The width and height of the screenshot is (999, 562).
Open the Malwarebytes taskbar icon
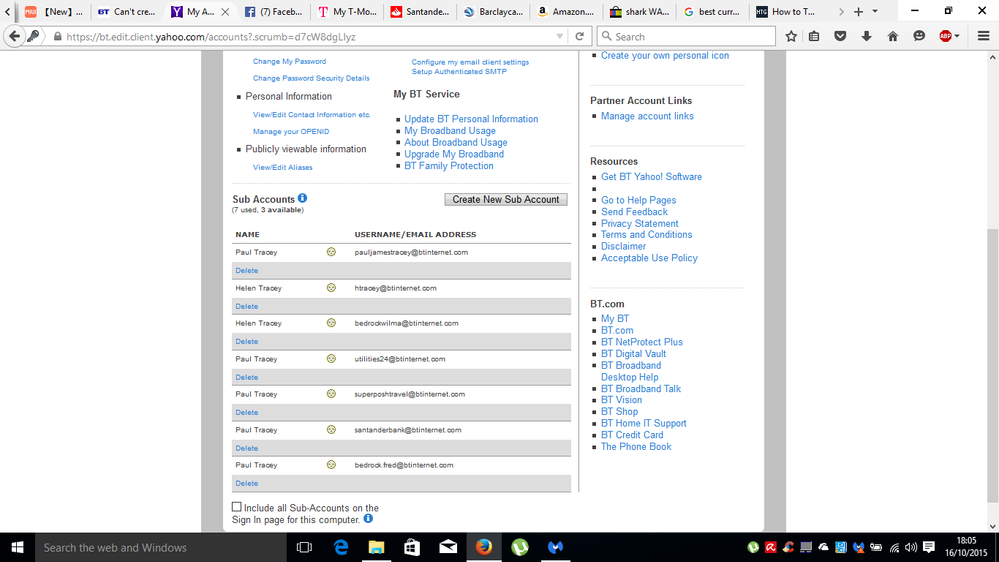pyautogui.click(x=556, y=547)
